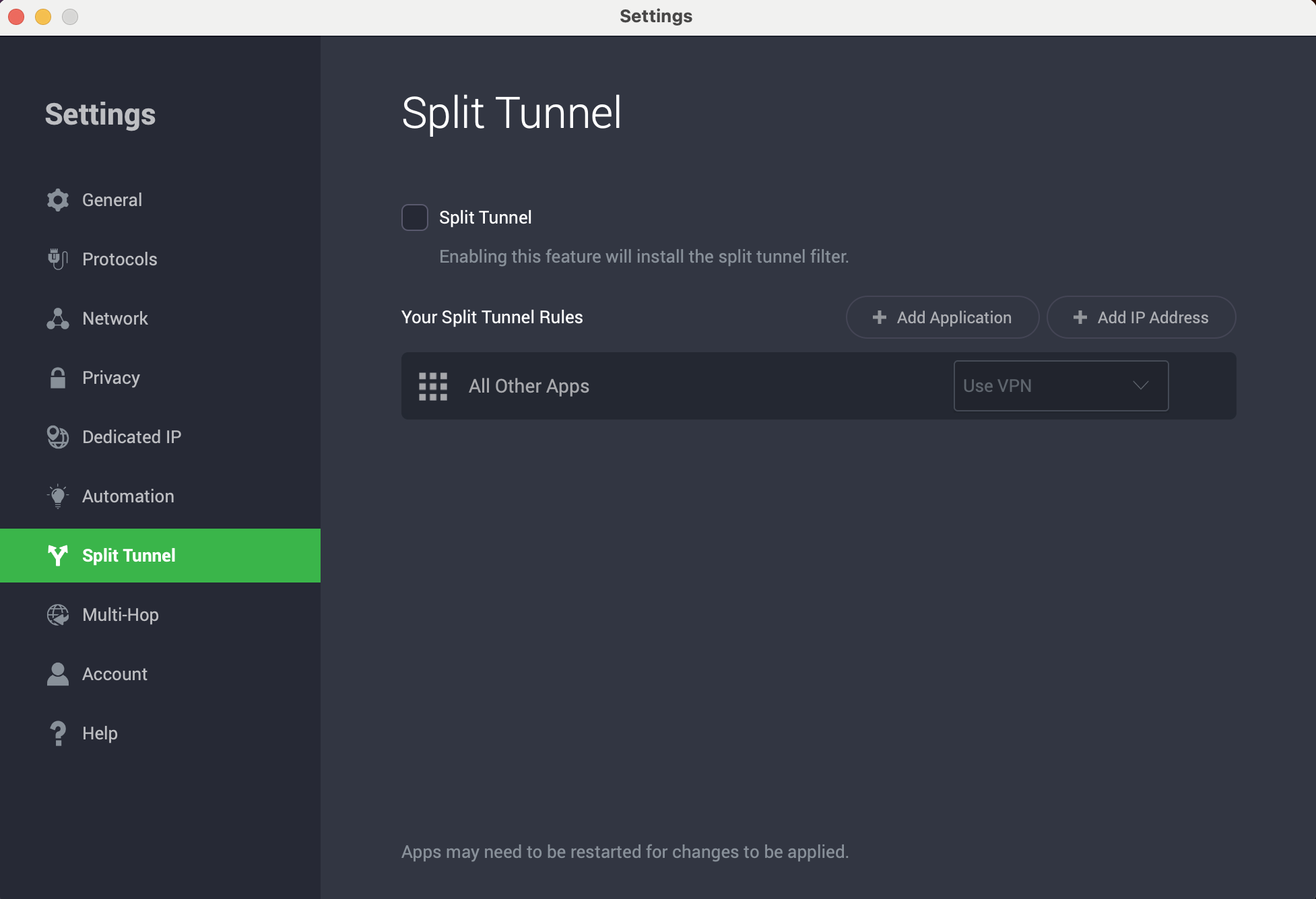Enable the Split Tunnel checkbox
The image size is (1316, 899).
[x=414, y=217]
